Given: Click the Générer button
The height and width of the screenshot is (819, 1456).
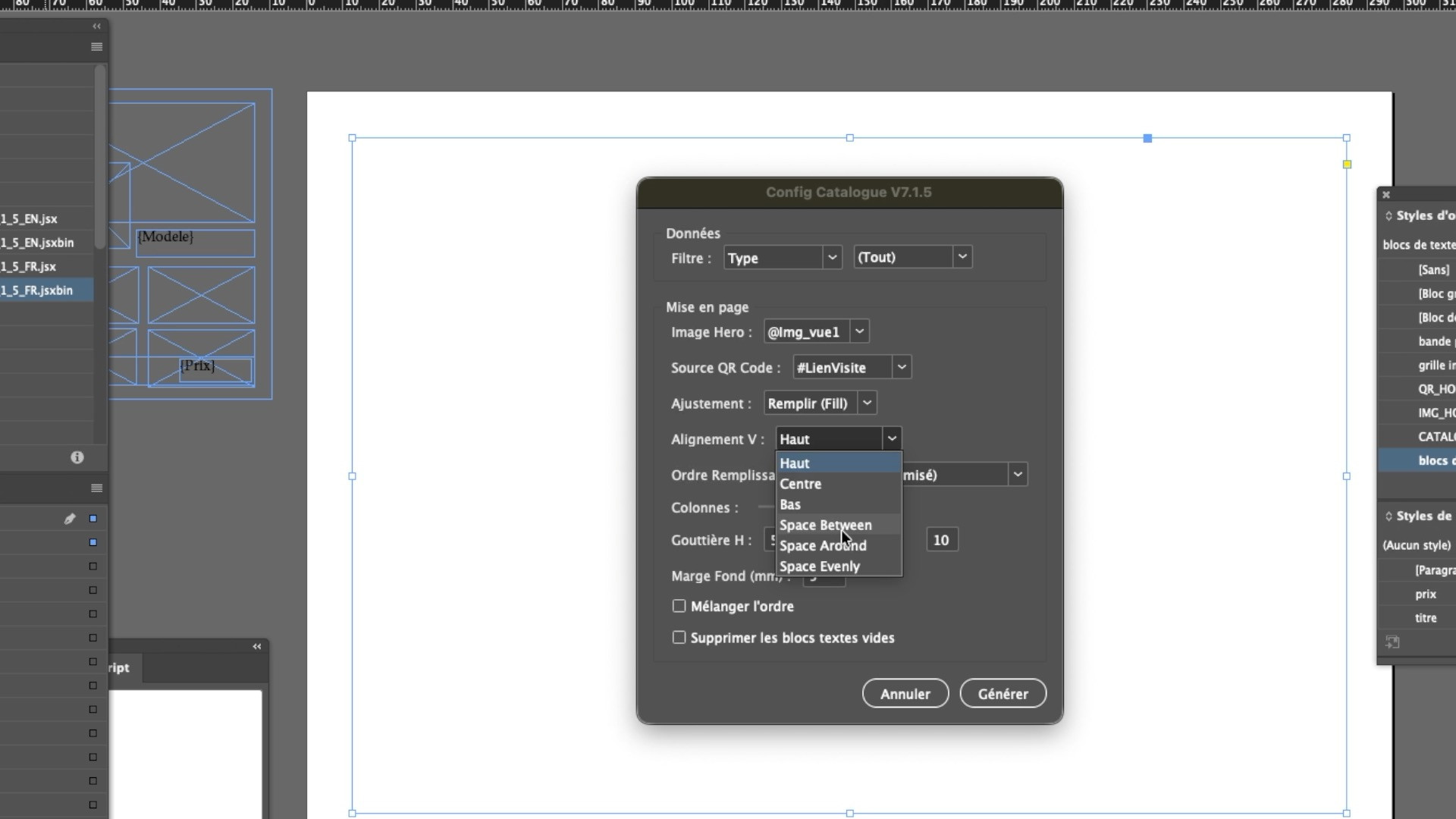Looking at the screenshot, I should click(1003, 694).
